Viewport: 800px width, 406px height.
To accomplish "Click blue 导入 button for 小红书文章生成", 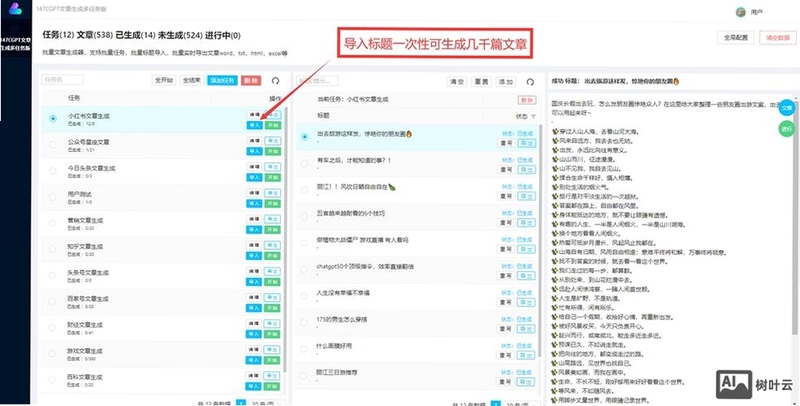I will tap(254, 125).
